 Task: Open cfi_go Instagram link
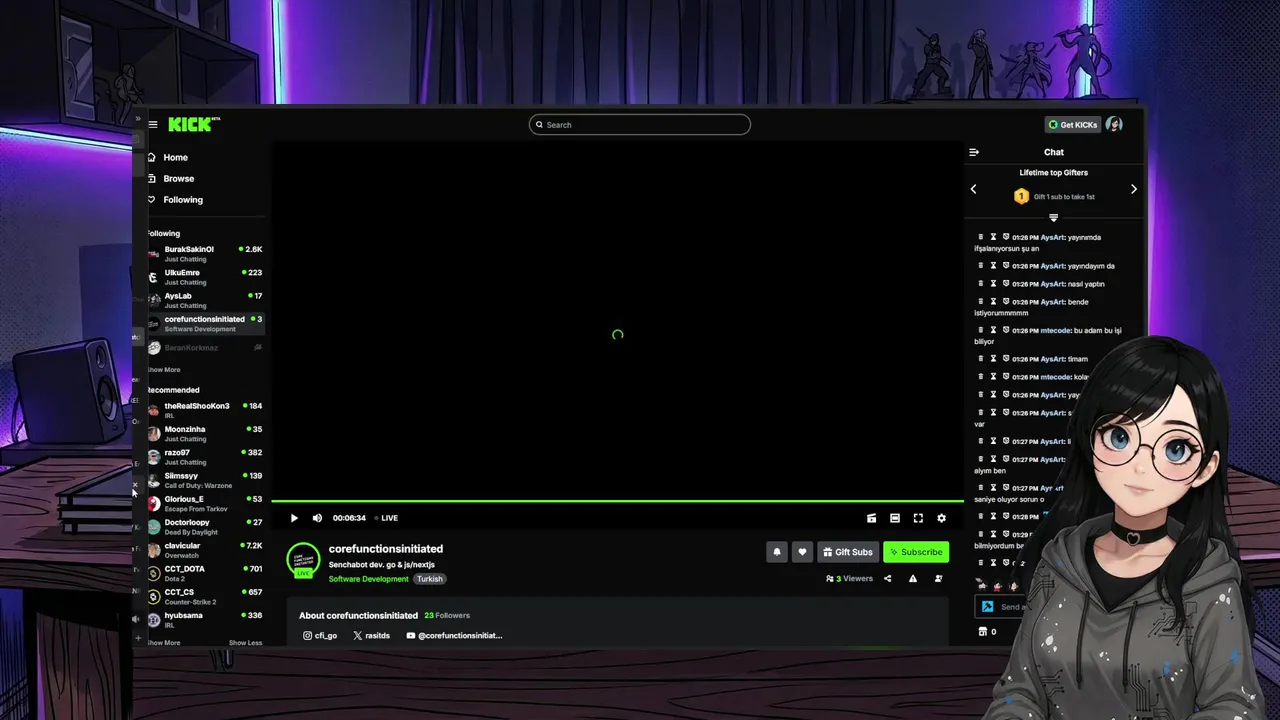320,635
